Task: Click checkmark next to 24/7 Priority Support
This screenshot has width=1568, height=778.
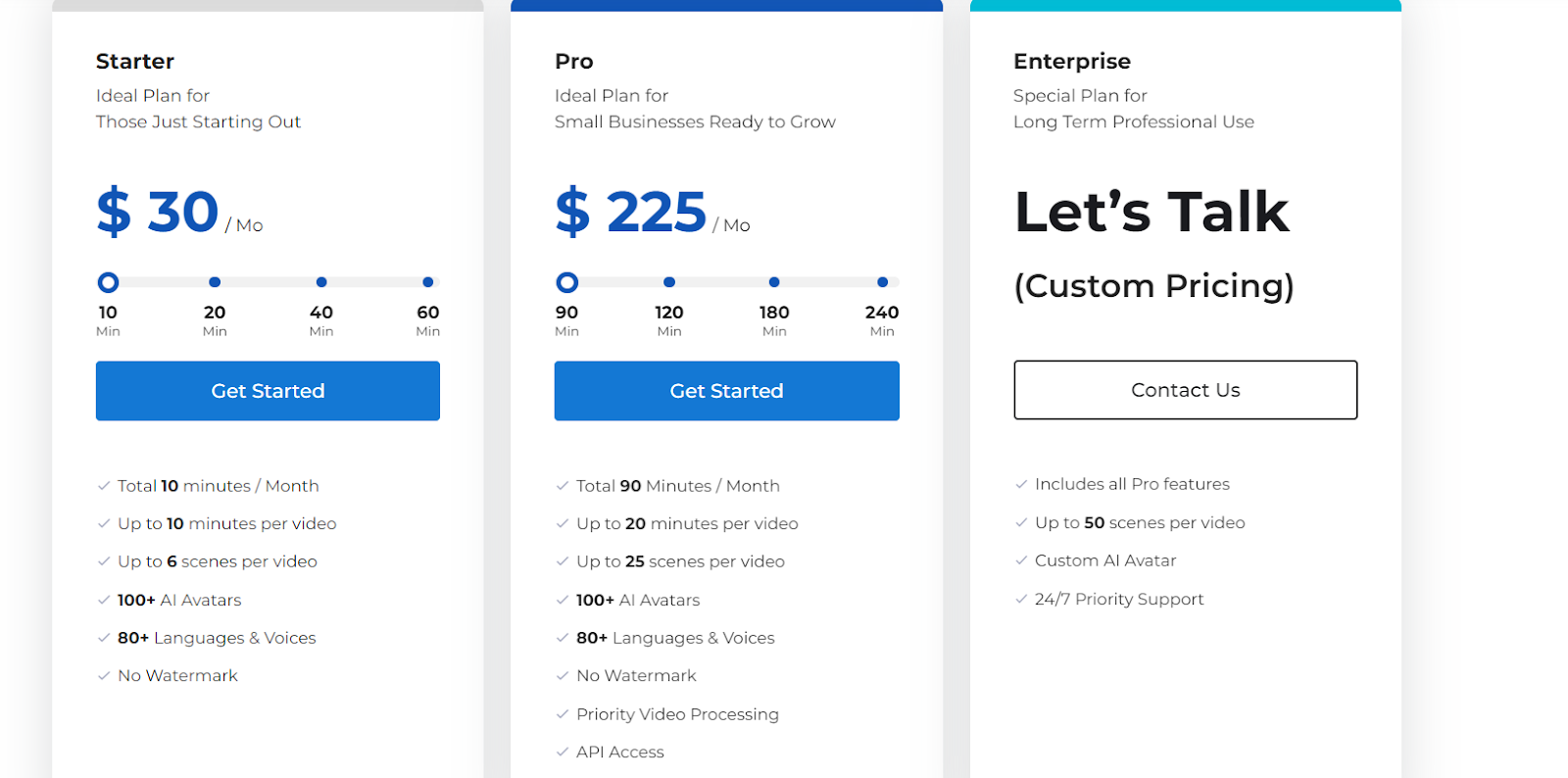Action: pos(1021,599)
